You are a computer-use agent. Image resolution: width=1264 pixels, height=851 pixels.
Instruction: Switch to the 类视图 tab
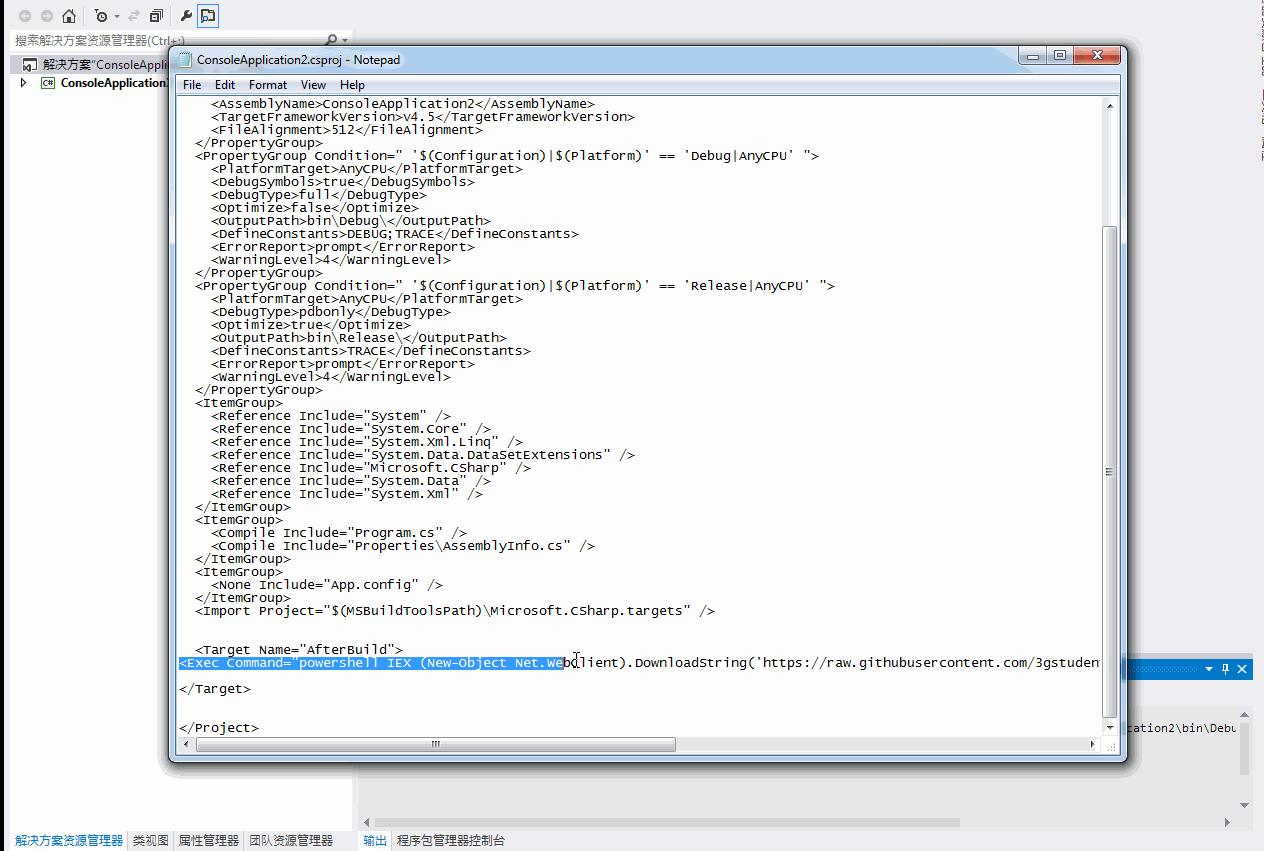click(151, 840)
